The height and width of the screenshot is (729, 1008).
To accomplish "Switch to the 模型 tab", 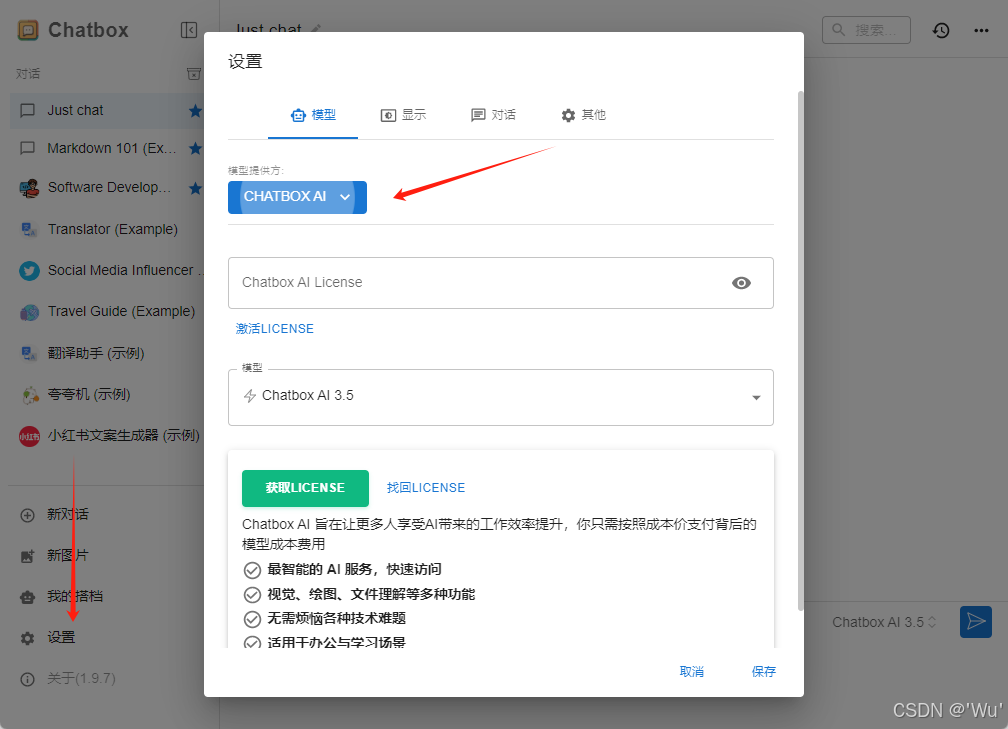I will [x=313, y=115].
